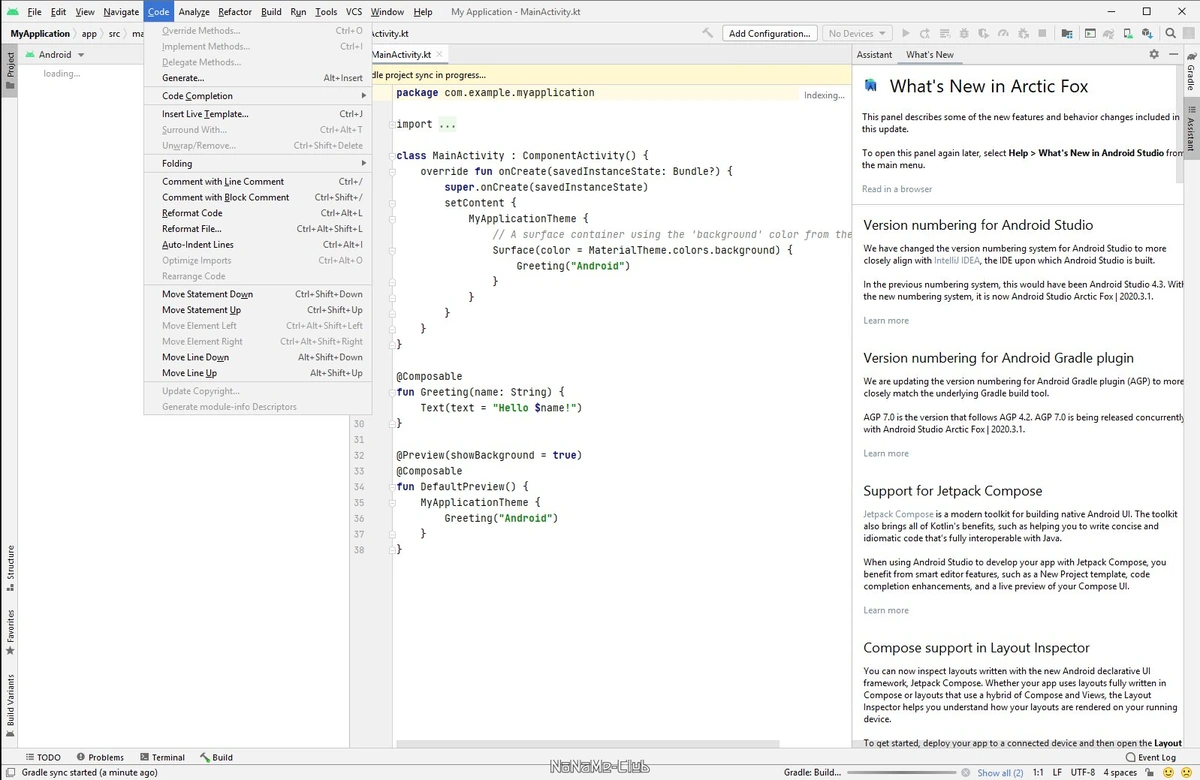Open the Read in a browser link
This screenshot has height=780, width=1200.
[x=897, y=189]
